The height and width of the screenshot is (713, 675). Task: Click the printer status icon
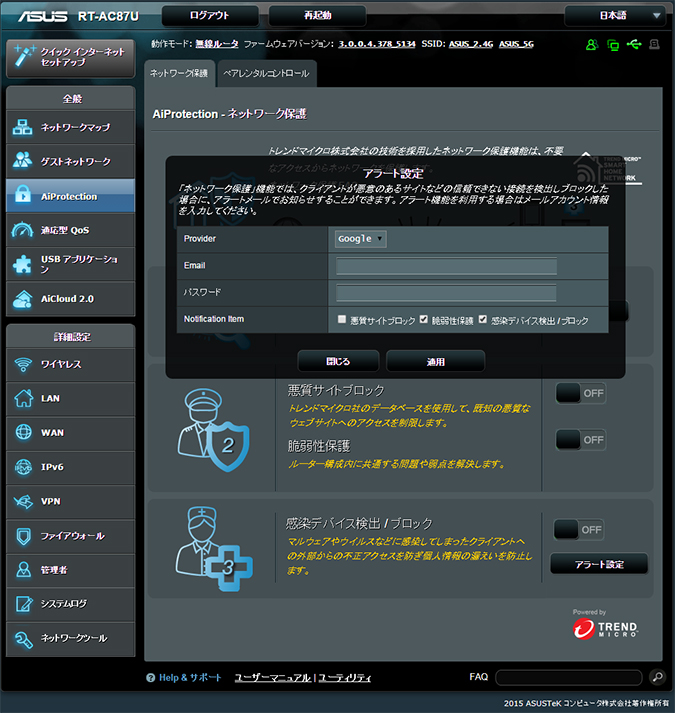(655, 44)
